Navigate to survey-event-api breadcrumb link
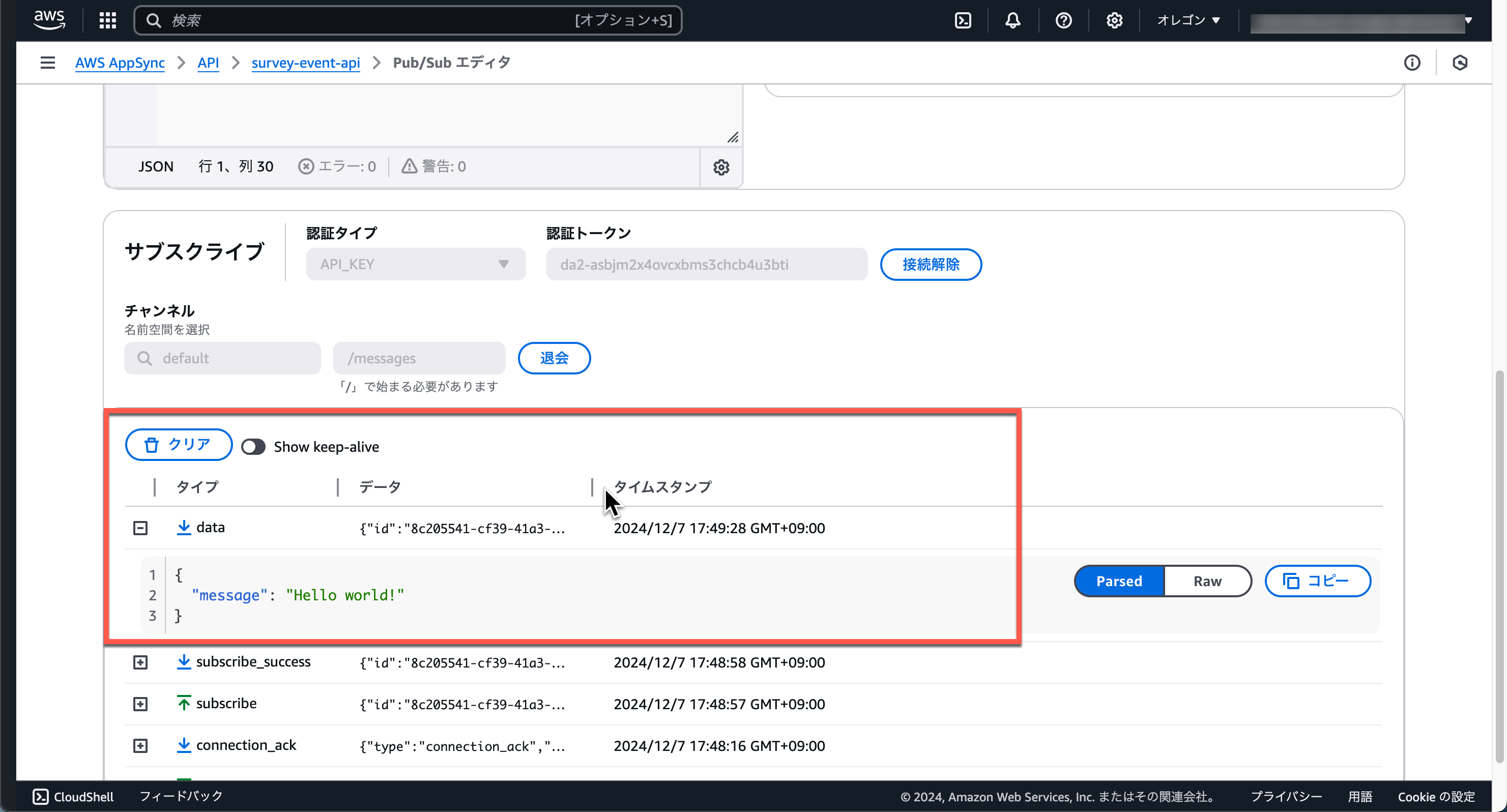 click(x=305, y=63)
